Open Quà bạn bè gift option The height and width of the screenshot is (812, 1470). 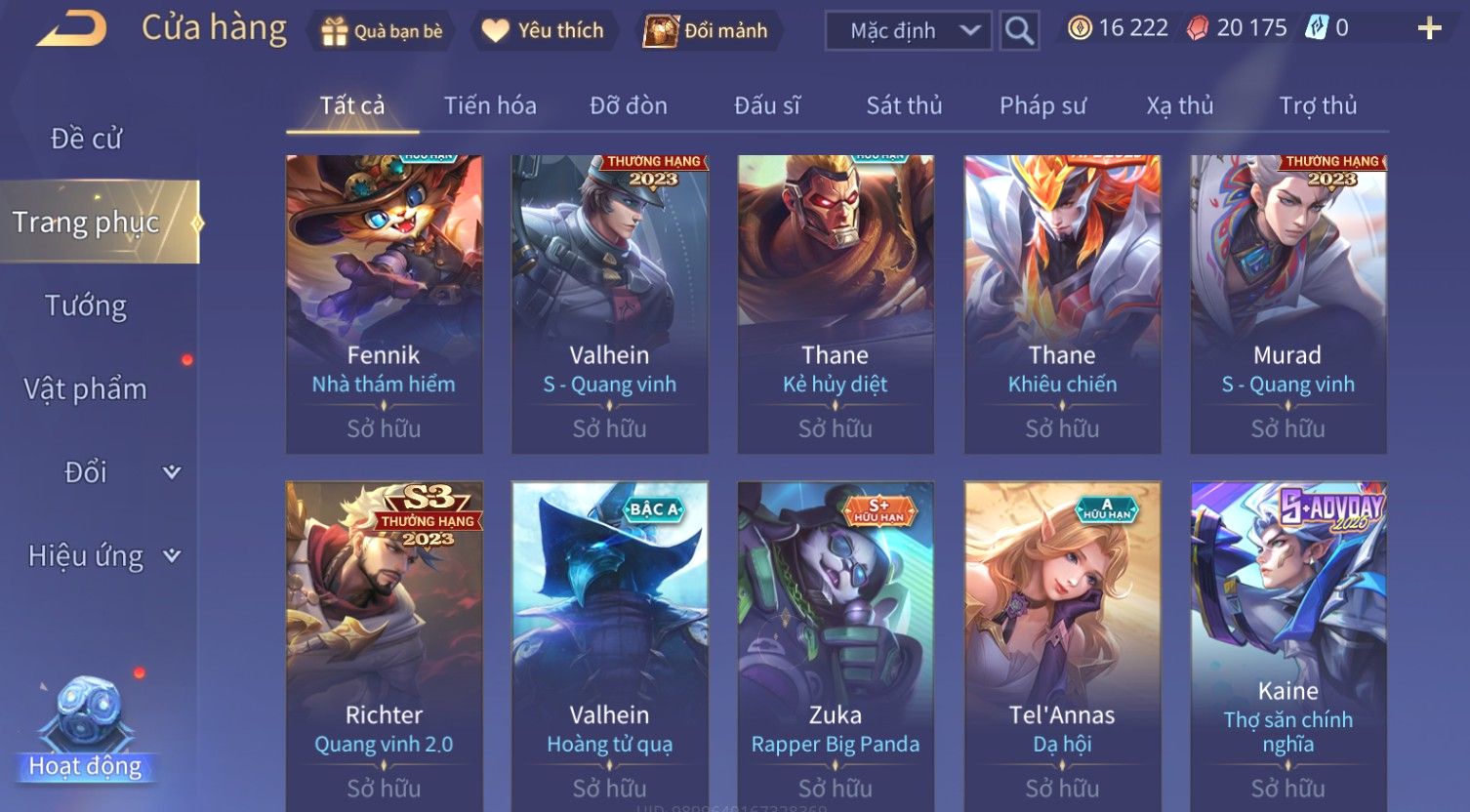(x=382, y=31)
